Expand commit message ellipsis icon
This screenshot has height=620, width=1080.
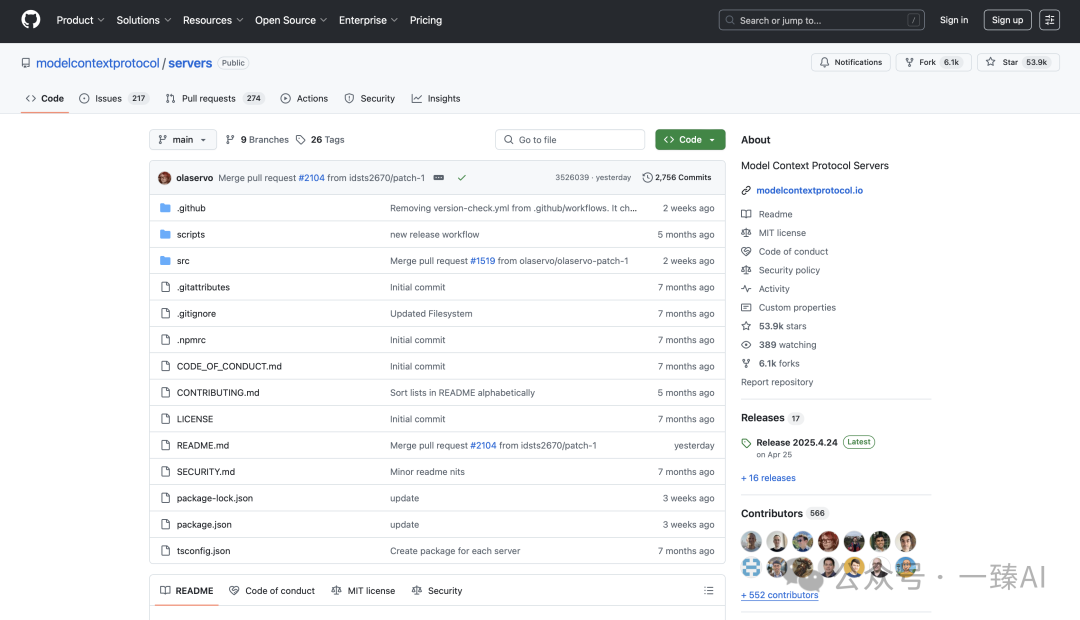439,178
